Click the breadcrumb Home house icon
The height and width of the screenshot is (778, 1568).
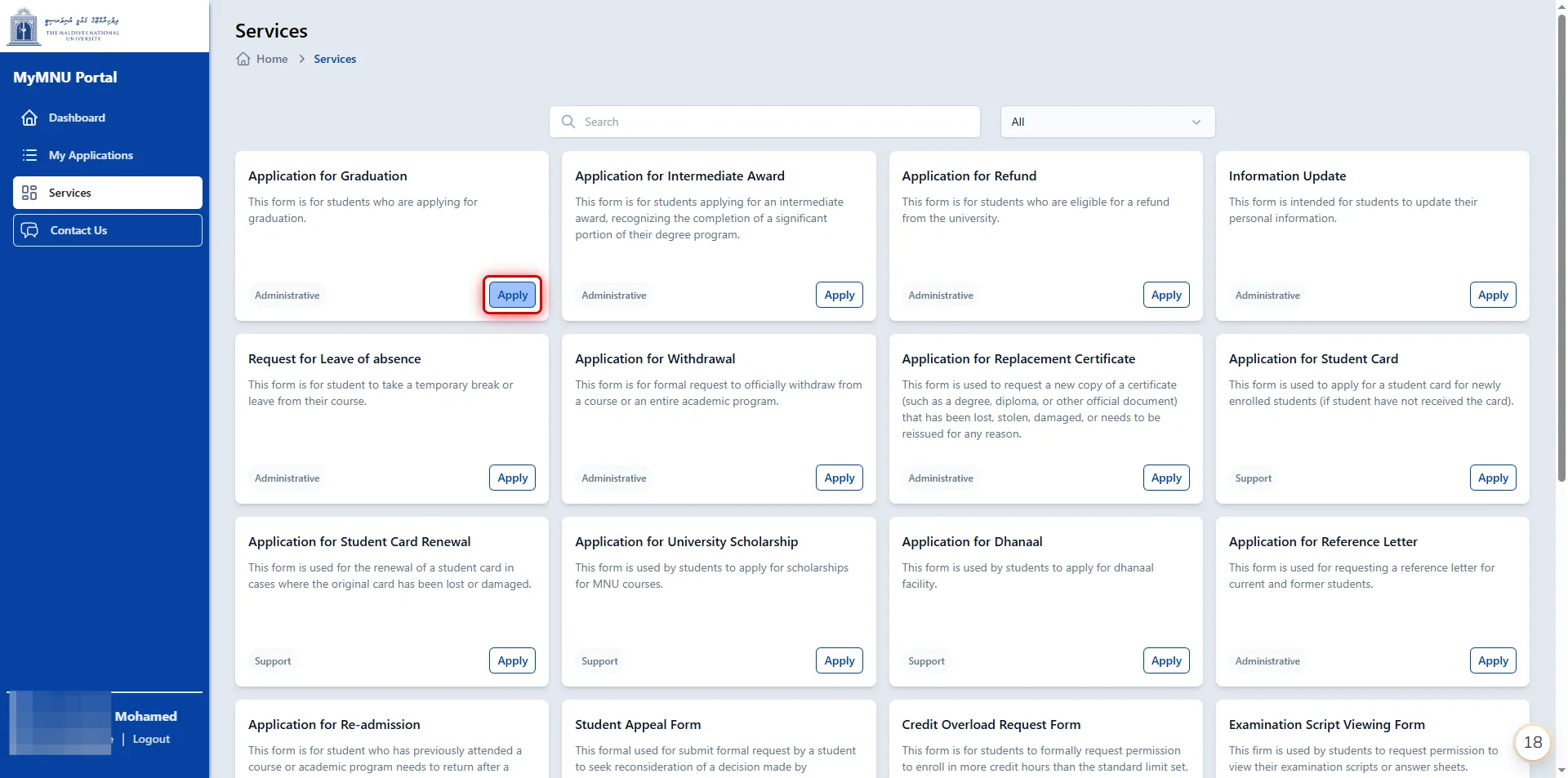(243, 59)
